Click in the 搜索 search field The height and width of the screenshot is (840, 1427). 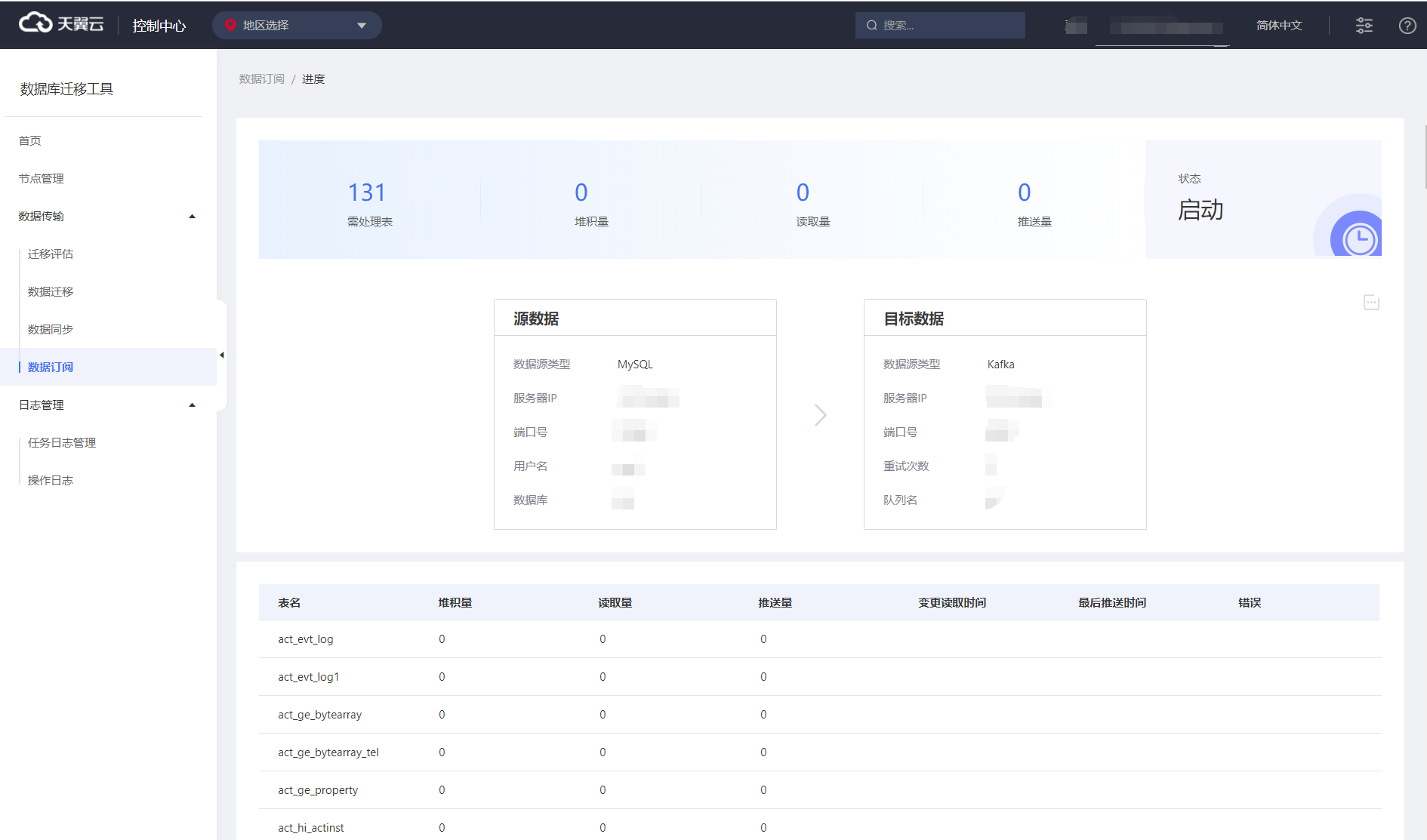[x=940, y=25]
